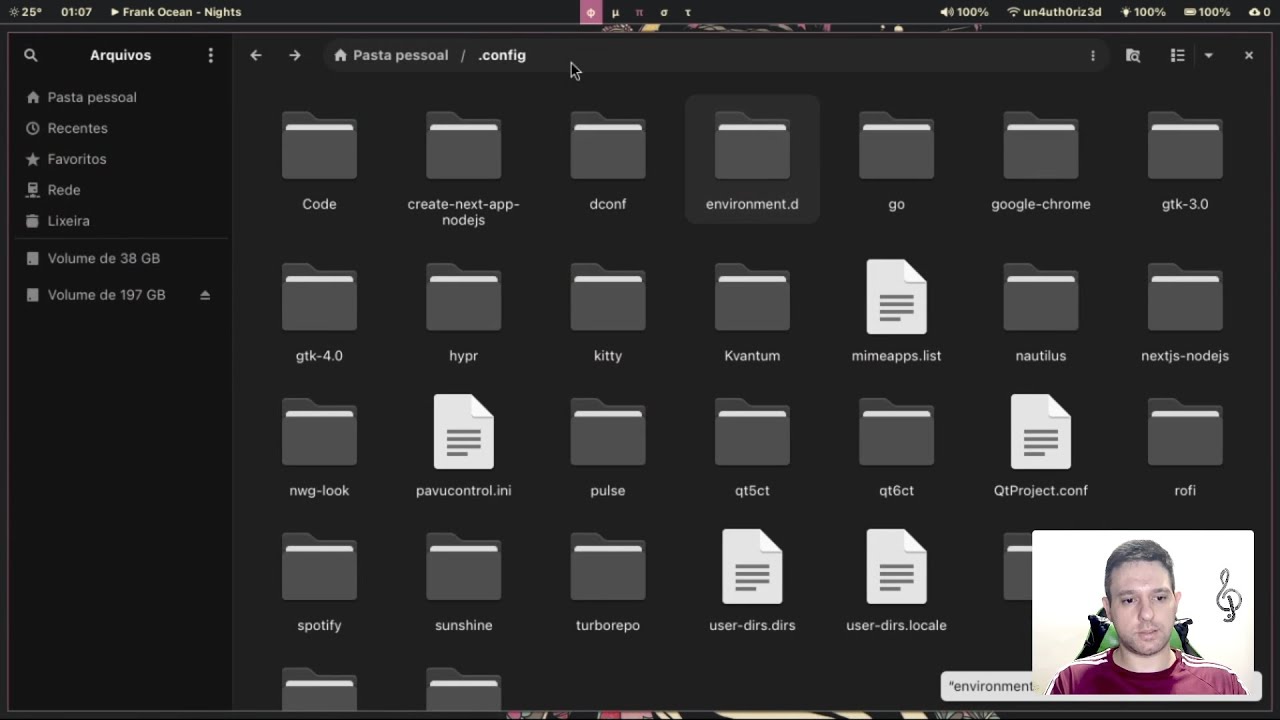Go forward to next folder
This screenshot has height=720, width=1280.
tap(294, 55)
